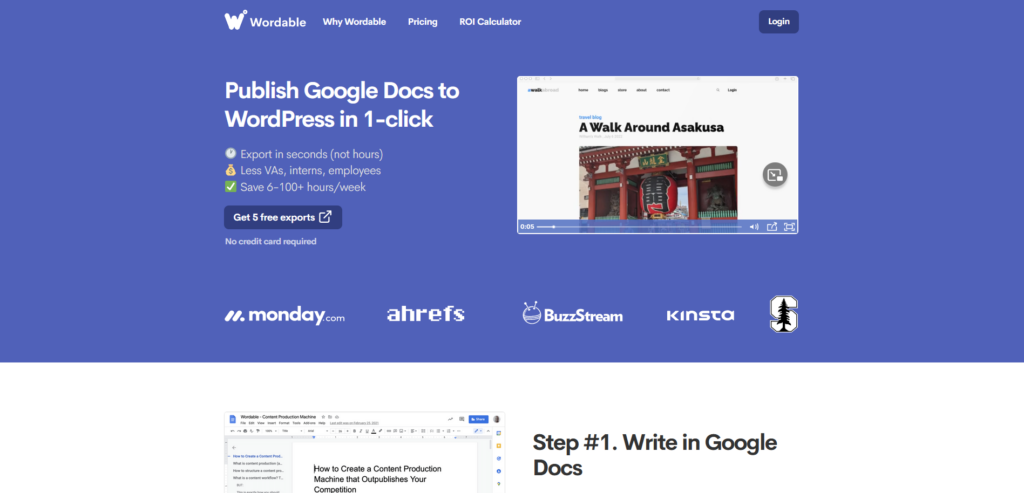Screen dimensions: 1024x493
Task: Open the Why Wordable nav item
Action: (x=354, y=22)
